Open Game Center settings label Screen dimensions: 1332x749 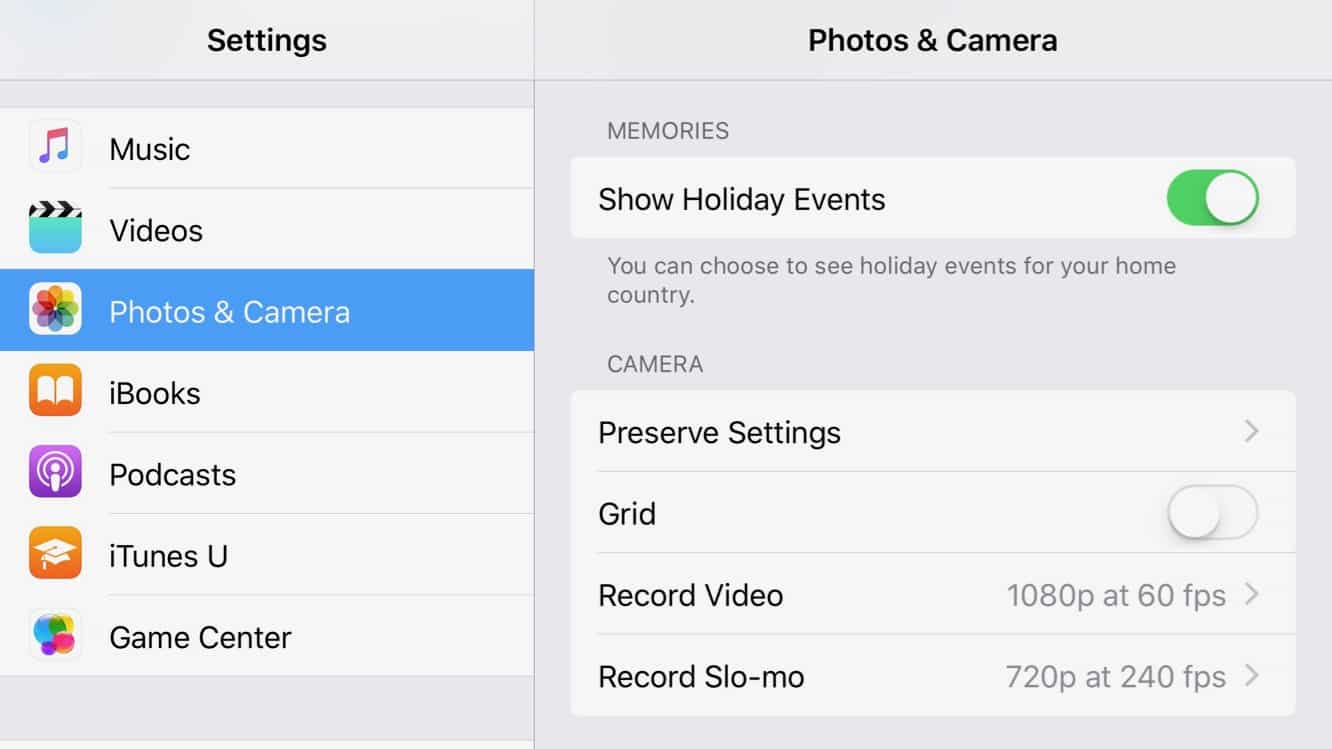200,637
